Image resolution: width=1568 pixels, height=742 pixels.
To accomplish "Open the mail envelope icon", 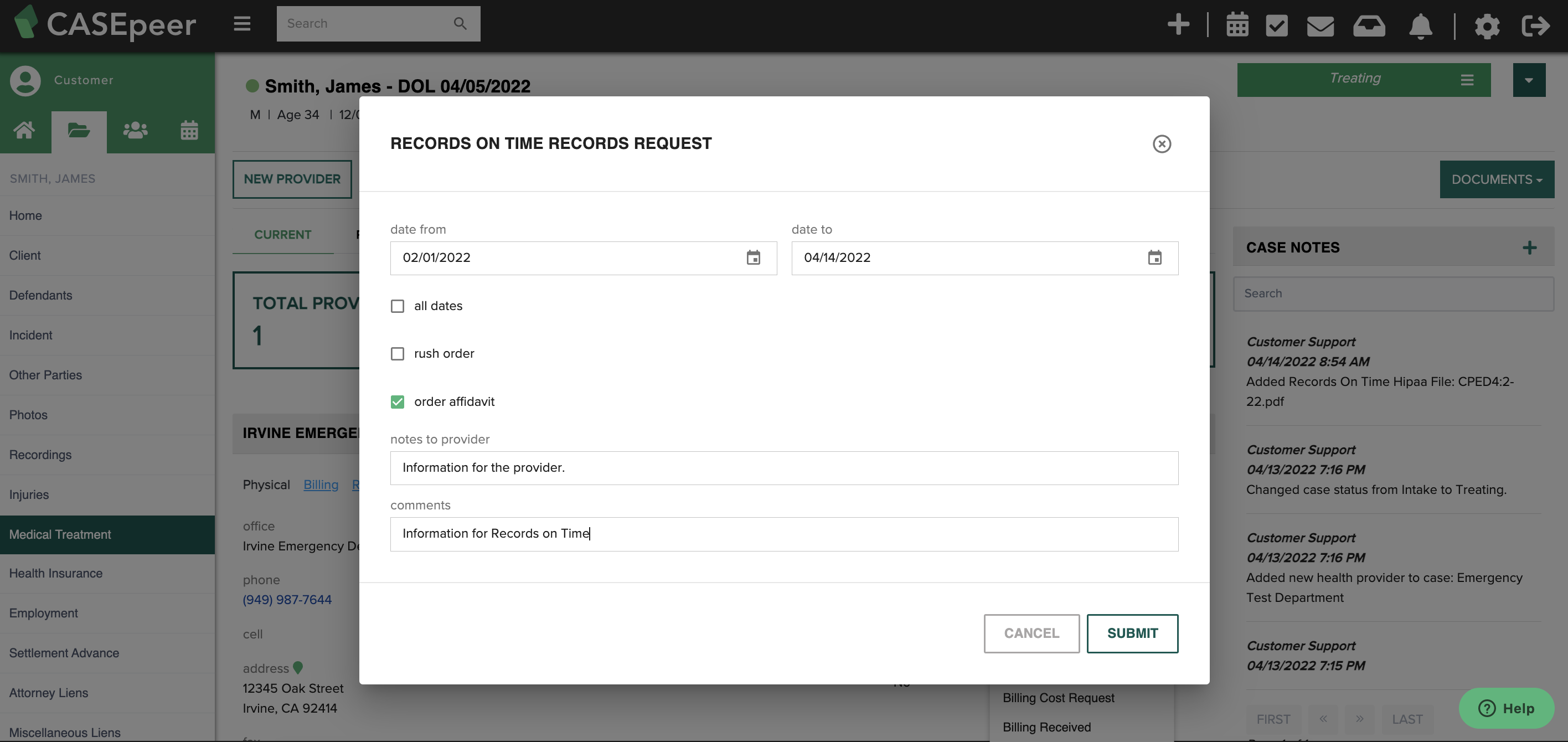I will [x=1321, y=25].
